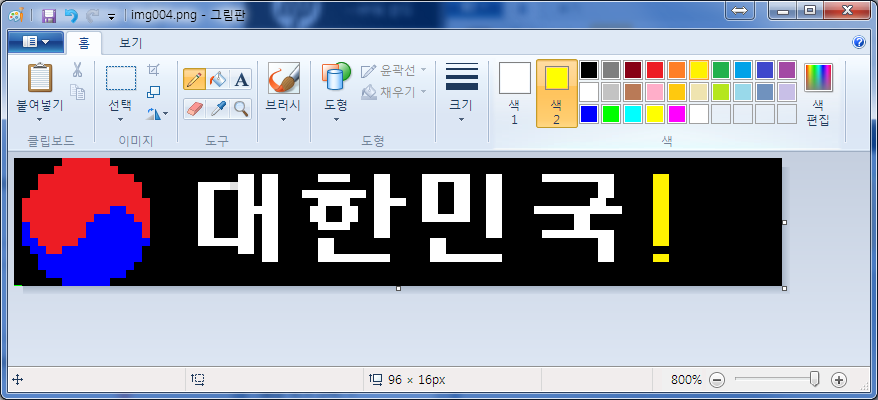Screen dimensions: 878x400
Task: Pick the green swatch in top row
Action: [721, 70]
